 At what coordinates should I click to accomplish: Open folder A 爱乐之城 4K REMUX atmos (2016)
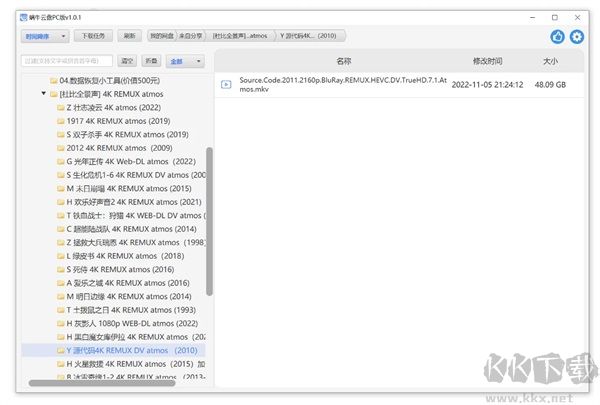point(128,283)
